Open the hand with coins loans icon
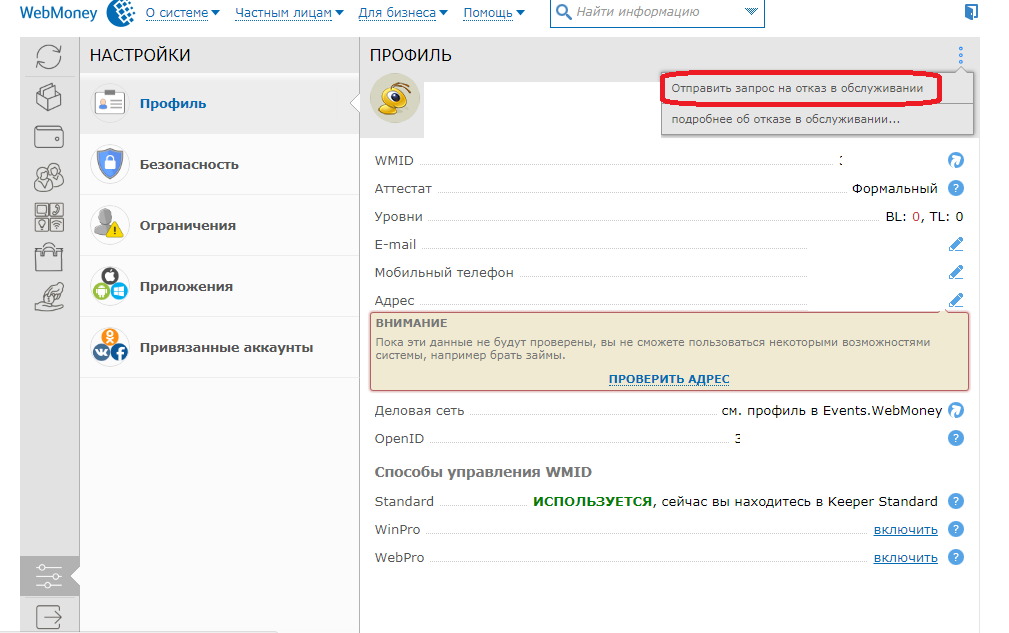 [49, 297]
